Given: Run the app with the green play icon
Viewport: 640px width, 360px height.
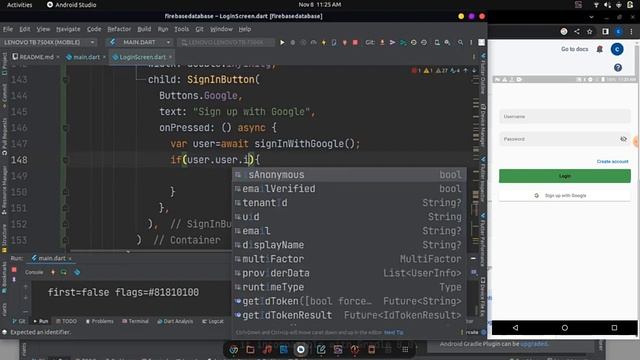Looking at the screenshot, I should pos(282,42).
